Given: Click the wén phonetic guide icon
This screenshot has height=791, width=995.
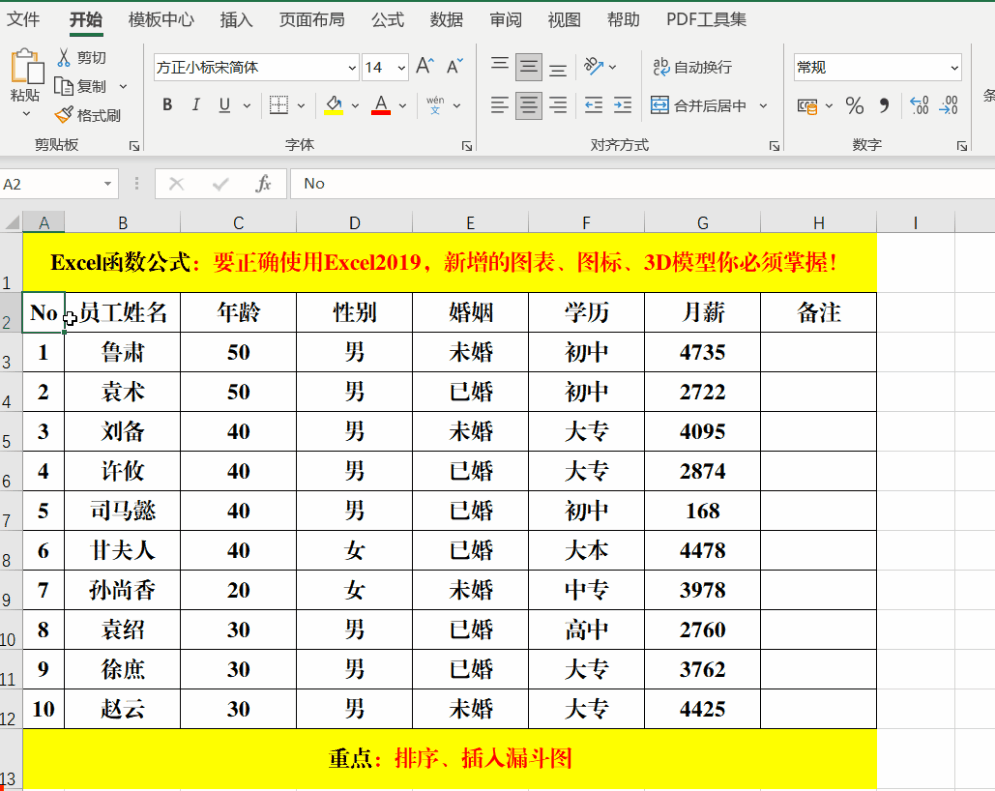Looking at the screenshot, I should [435, 105].
